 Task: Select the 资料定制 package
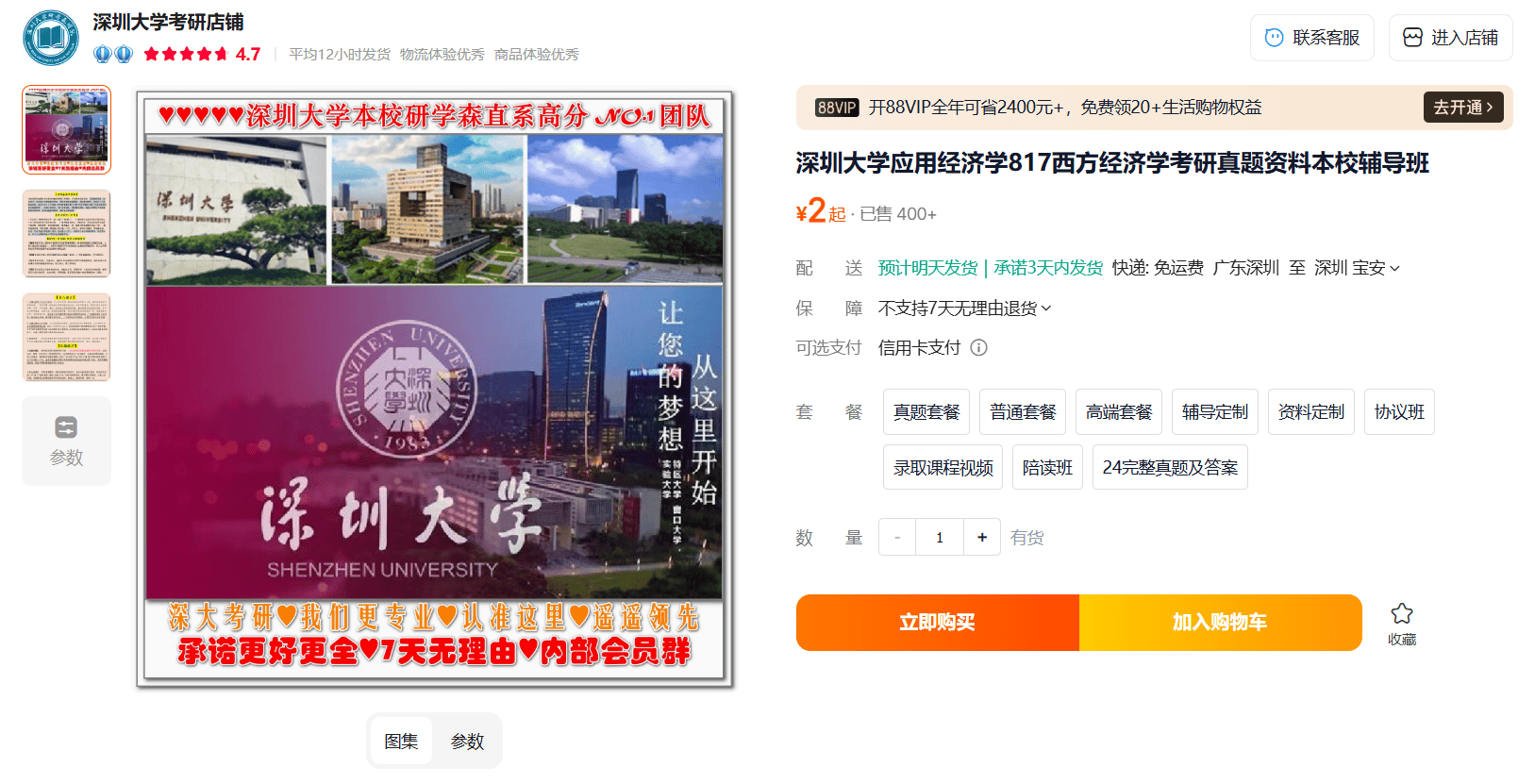[1311, 412]
